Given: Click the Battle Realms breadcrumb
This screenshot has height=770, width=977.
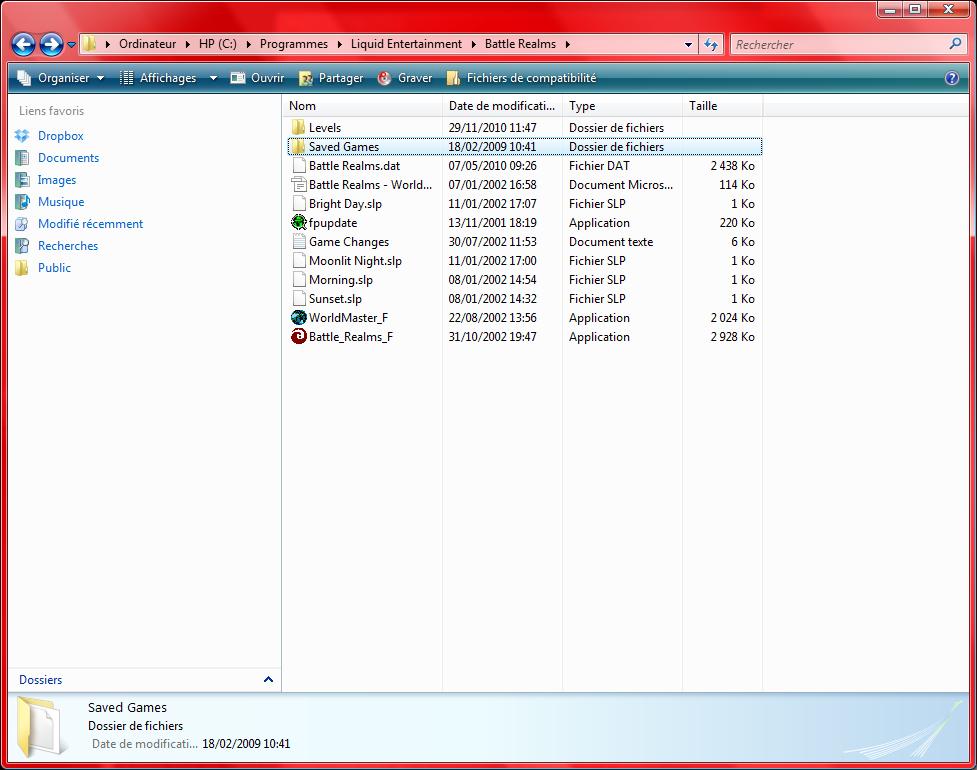Looking at the screenshot, I should coord(520,44).
